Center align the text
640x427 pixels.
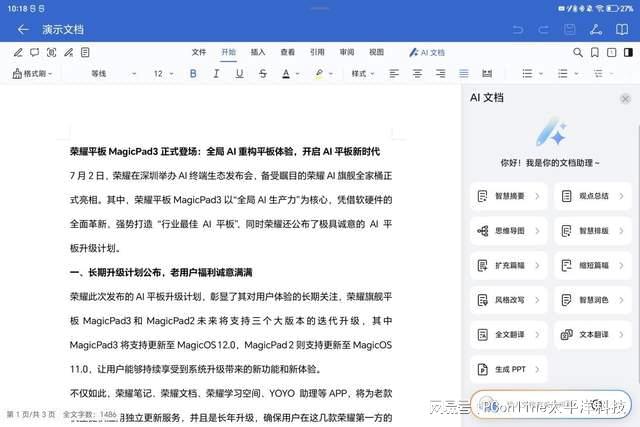(417, 73)
